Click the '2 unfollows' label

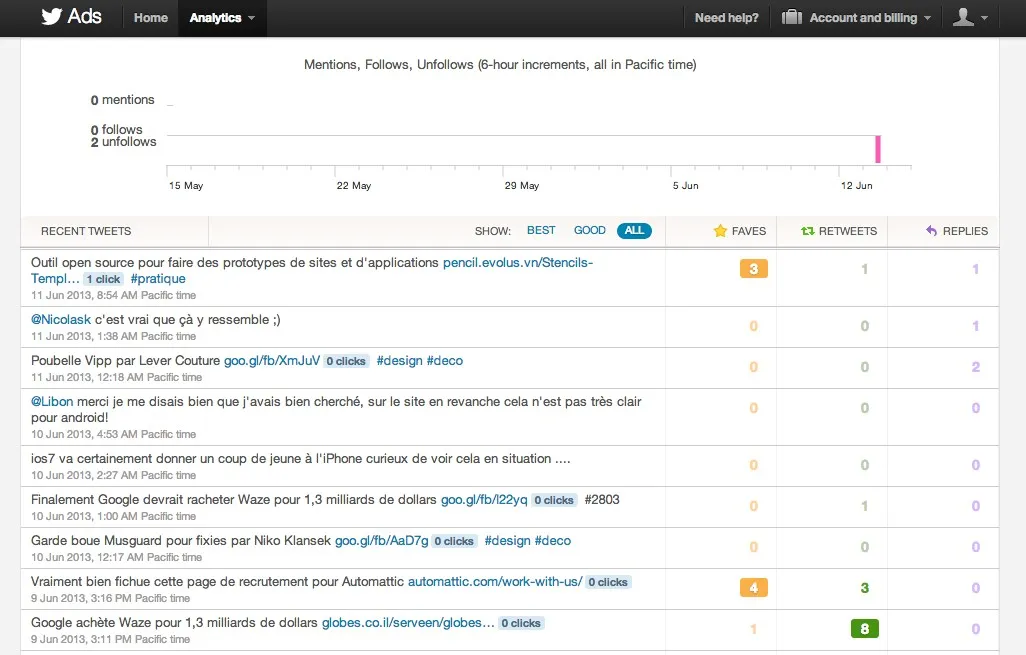point(124,142)
